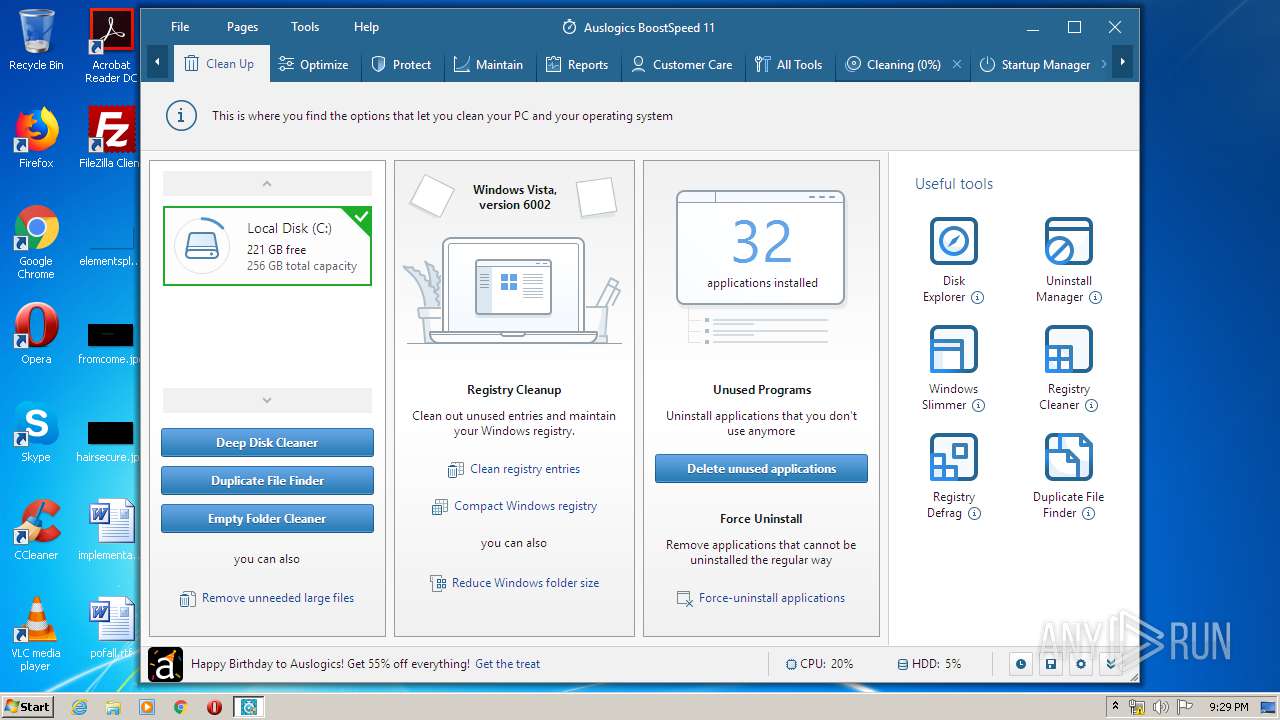Open the All Tools tab

(789, 64)
